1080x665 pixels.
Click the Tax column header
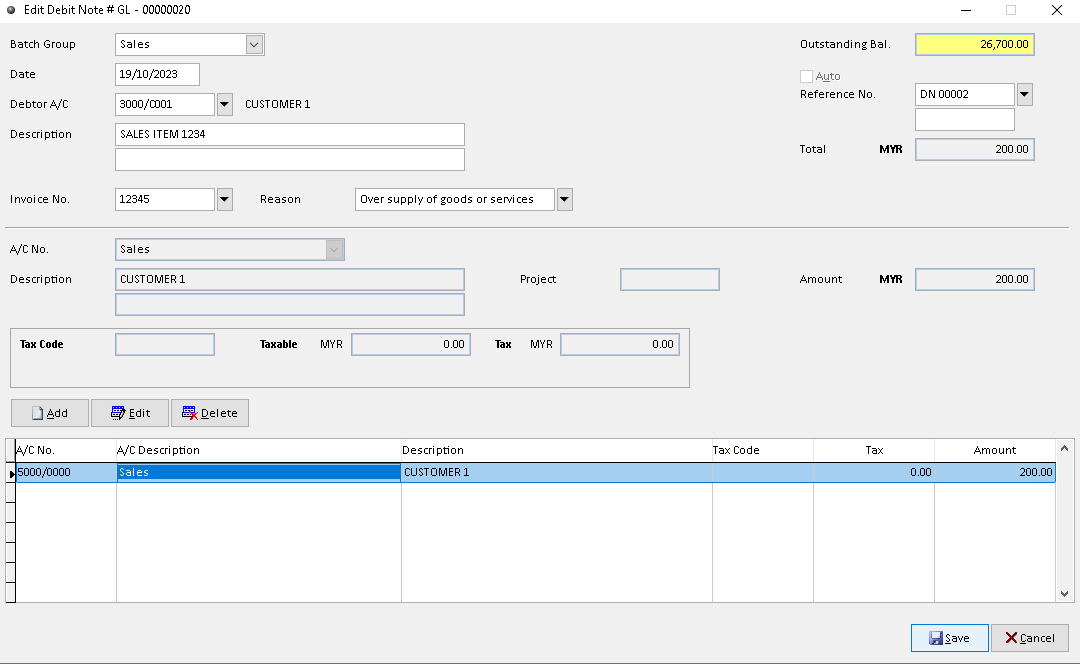click(874, 451)
